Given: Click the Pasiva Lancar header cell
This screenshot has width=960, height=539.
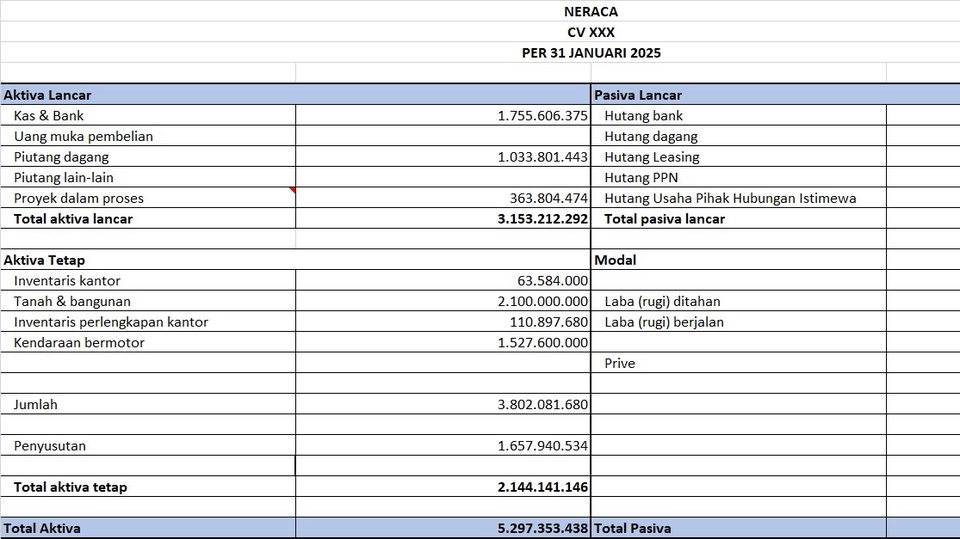Looking at the screenshot, I should [x=638, y=95].
